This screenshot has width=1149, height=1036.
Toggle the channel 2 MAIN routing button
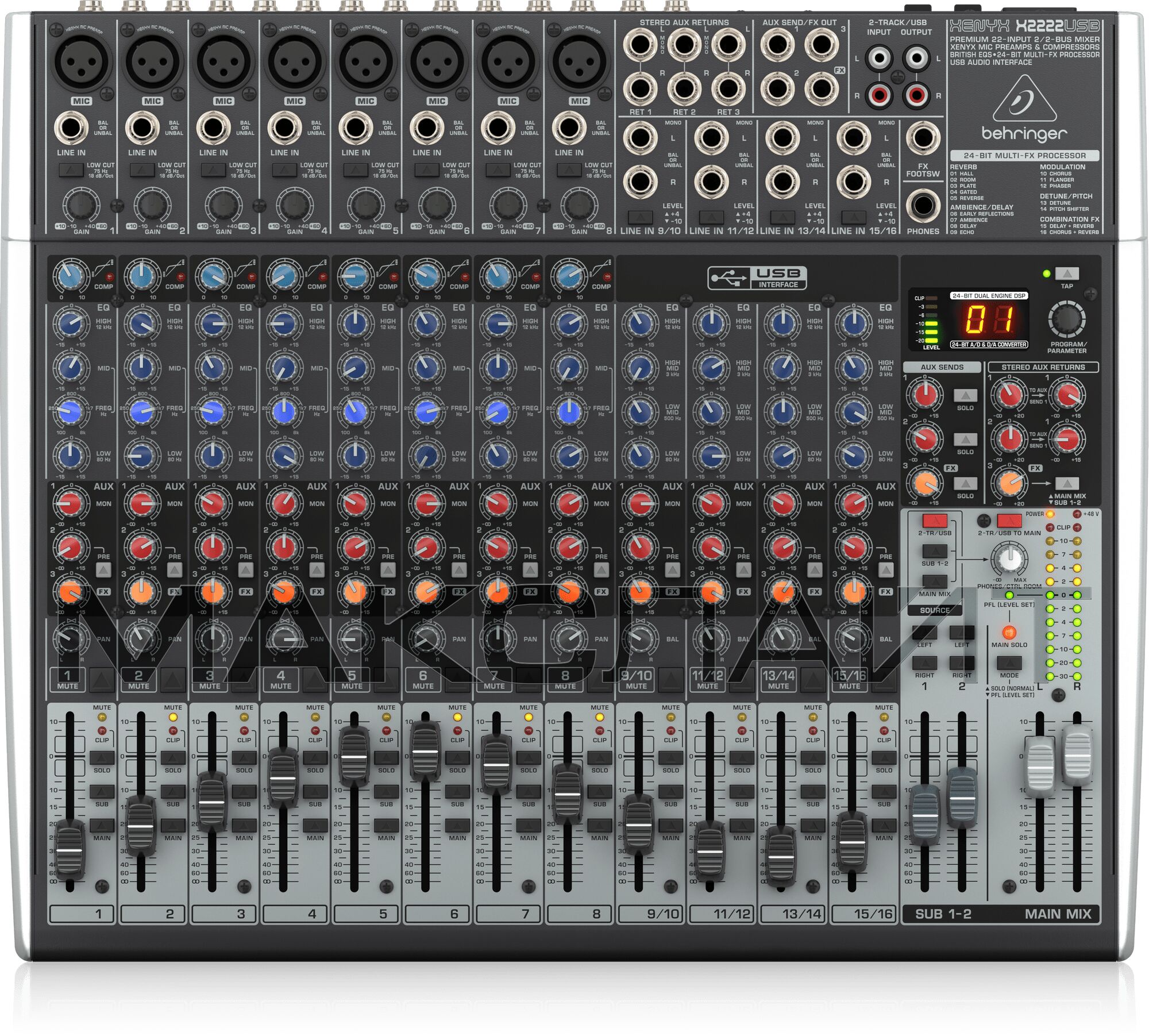point(173,825)
